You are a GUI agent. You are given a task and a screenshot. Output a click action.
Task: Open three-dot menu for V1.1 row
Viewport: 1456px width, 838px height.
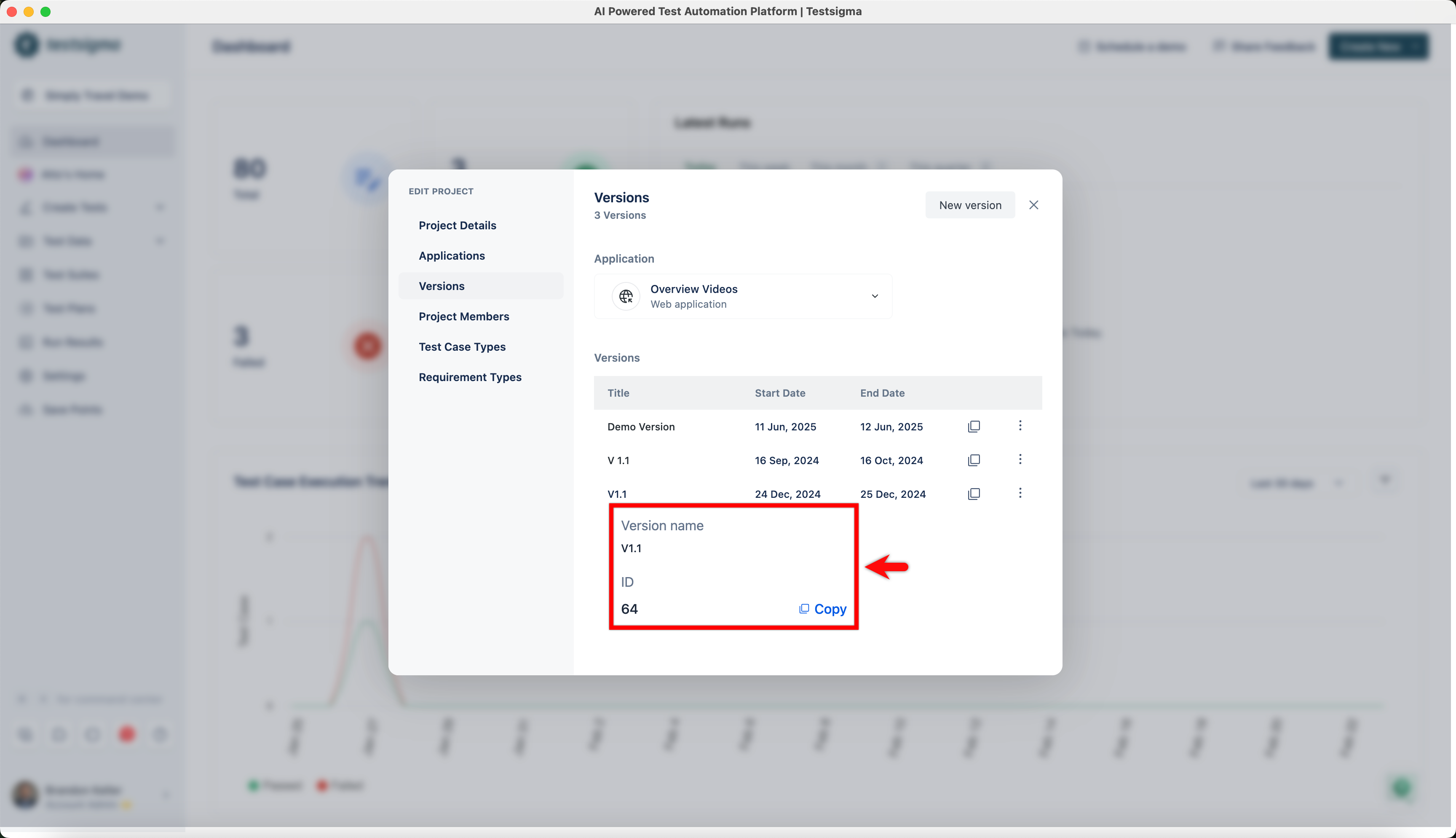pyautogui.click(x=1020, y=493)
